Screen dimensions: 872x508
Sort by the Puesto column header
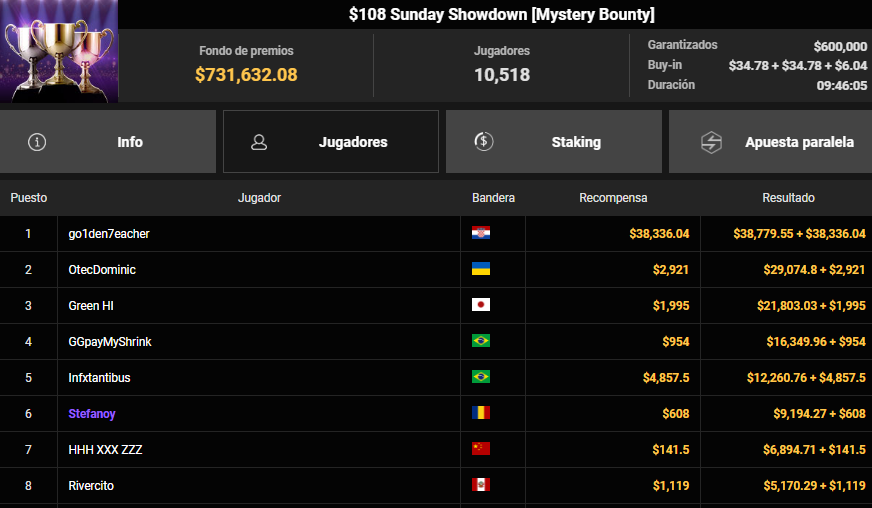pyautogui.click(x=29, y=198)
